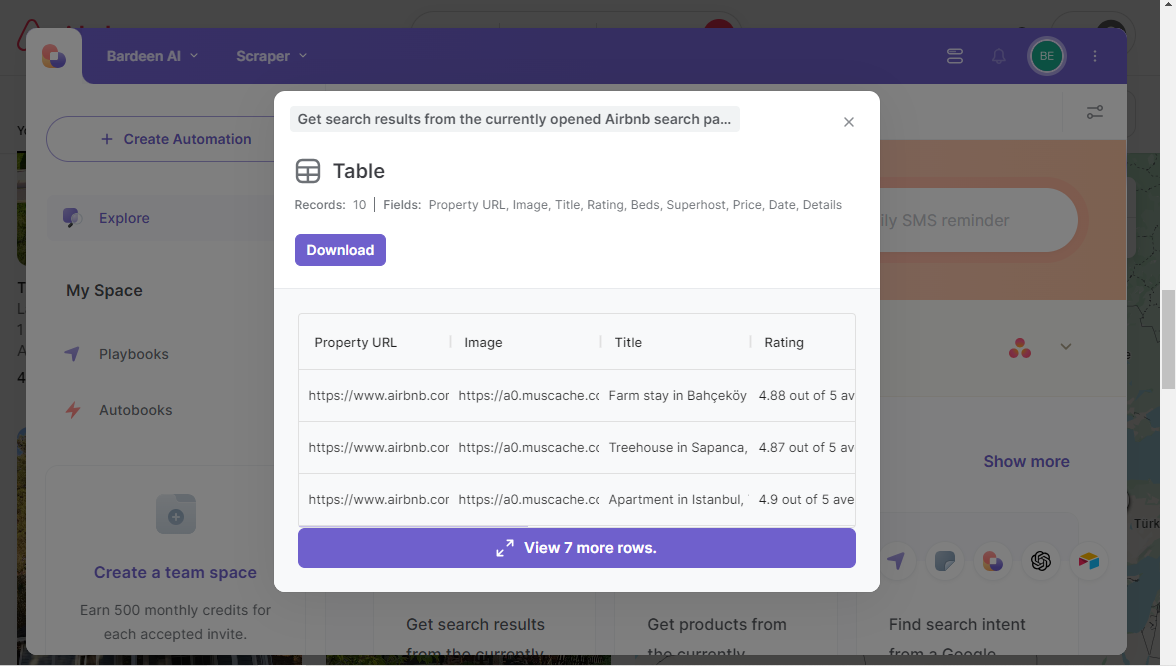This screenshot has height=666, width=1176.
Task: Click the add team space folder icon
Action: coord(176,514)
